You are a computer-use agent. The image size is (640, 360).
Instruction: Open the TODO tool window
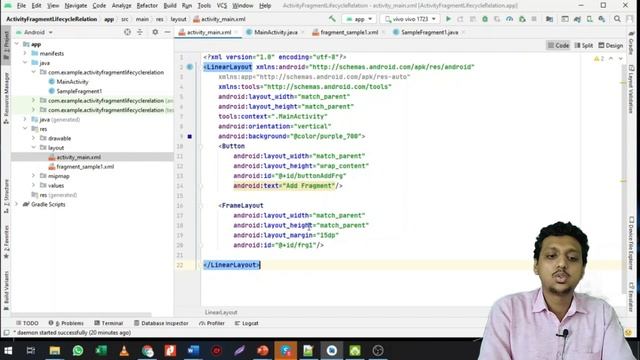tap(27, 323)
